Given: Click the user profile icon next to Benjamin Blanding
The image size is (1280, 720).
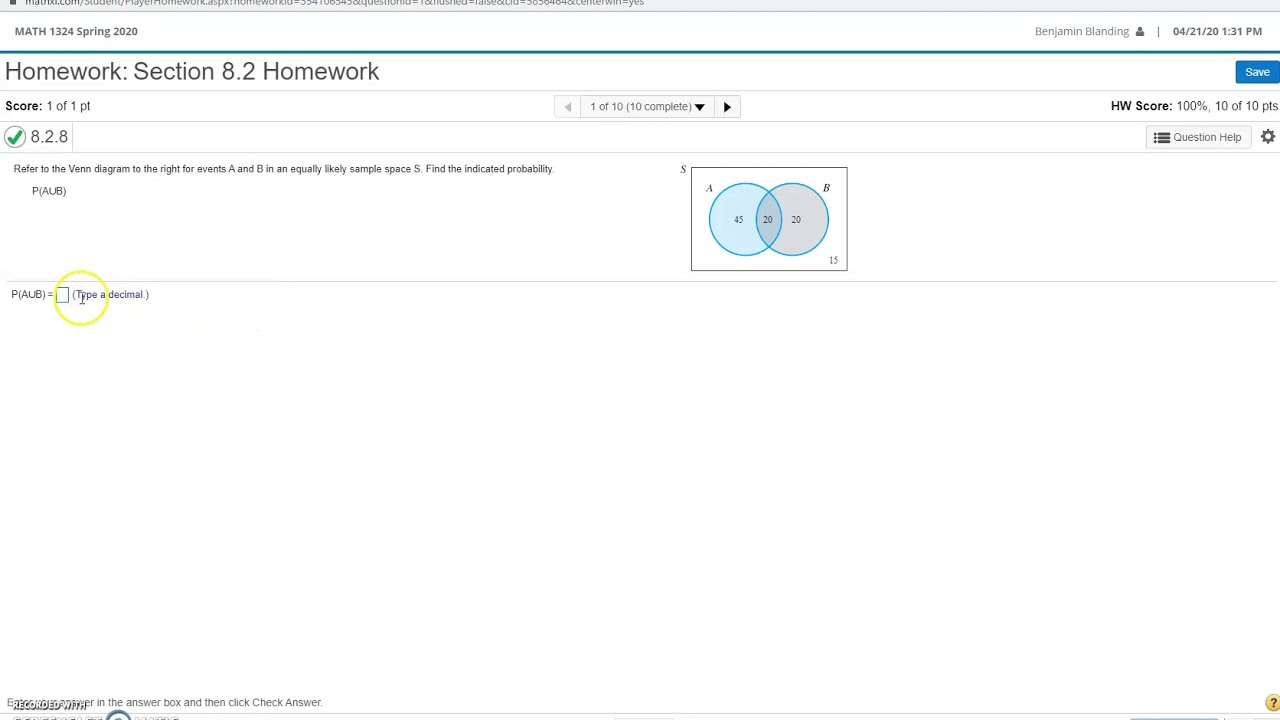Looking at the screenshot, I should (x=1139, y=31).
